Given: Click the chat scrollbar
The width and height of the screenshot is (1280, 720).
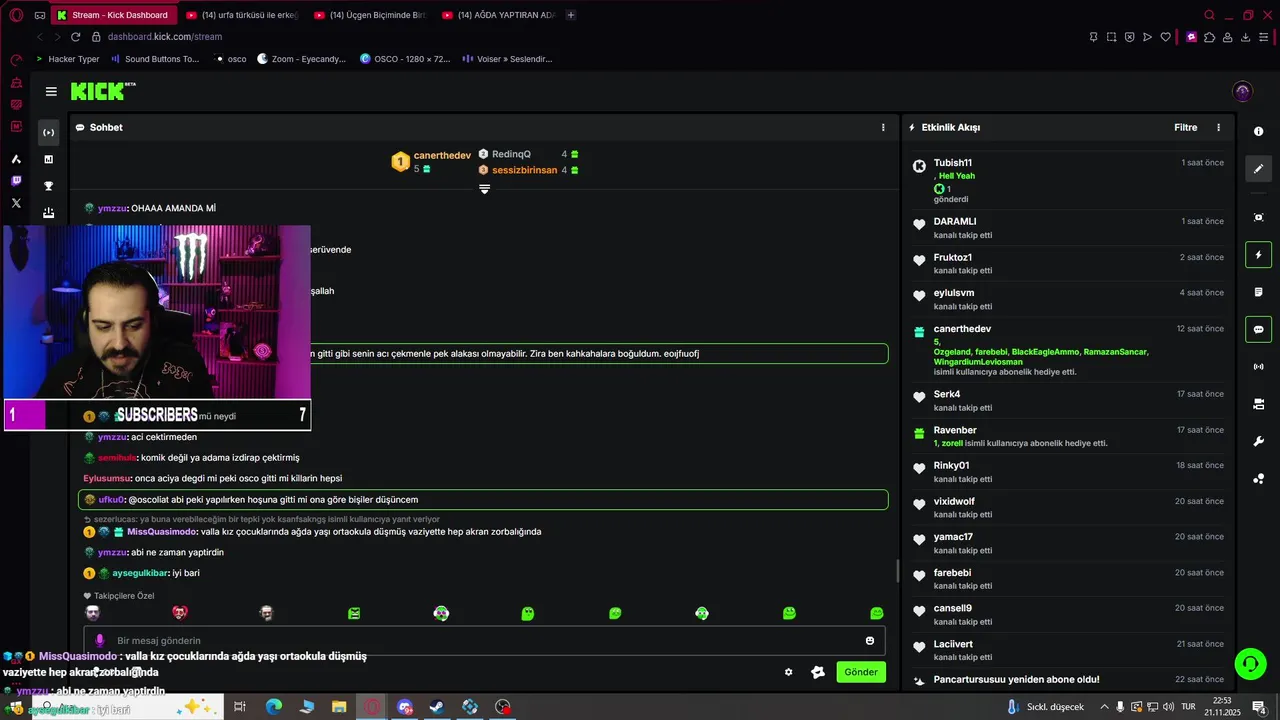Looking at the screenshot, I should [897, 572].
